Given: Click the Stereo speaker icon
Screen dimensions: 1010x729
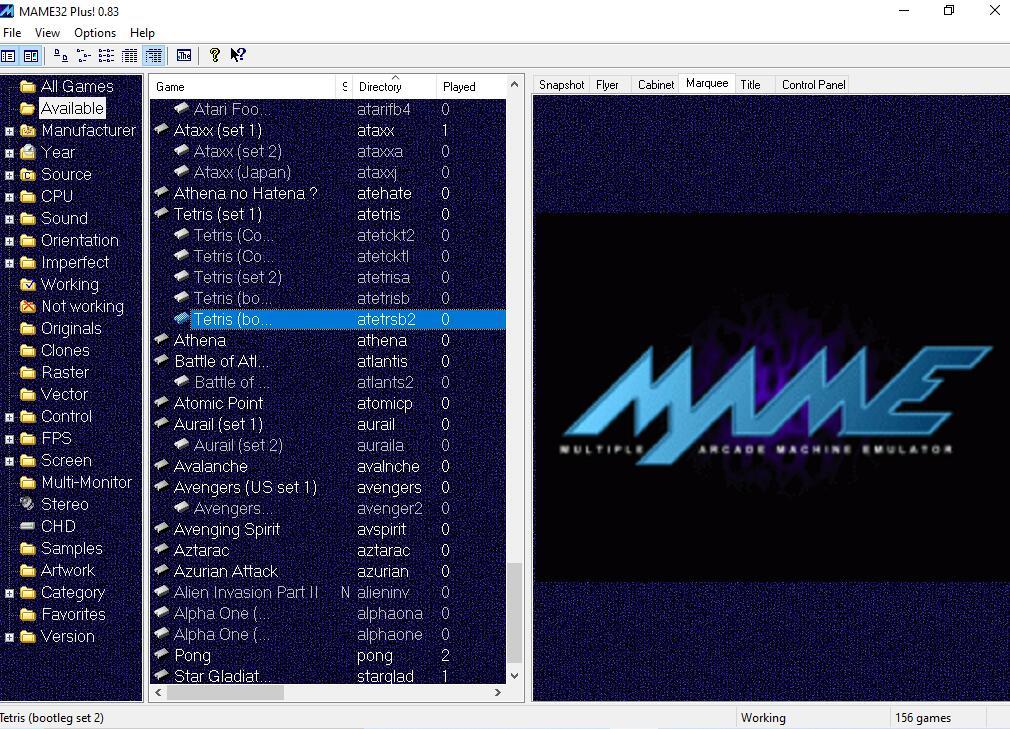Looking at the screenshot, I should (28, 504).
